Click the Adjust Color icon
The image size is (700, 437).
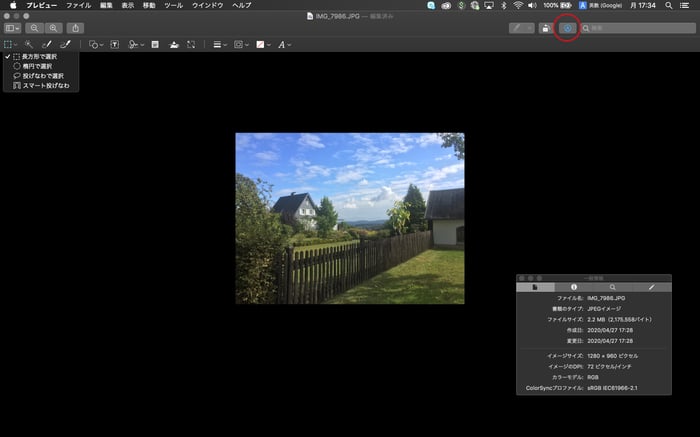point(174,45)
